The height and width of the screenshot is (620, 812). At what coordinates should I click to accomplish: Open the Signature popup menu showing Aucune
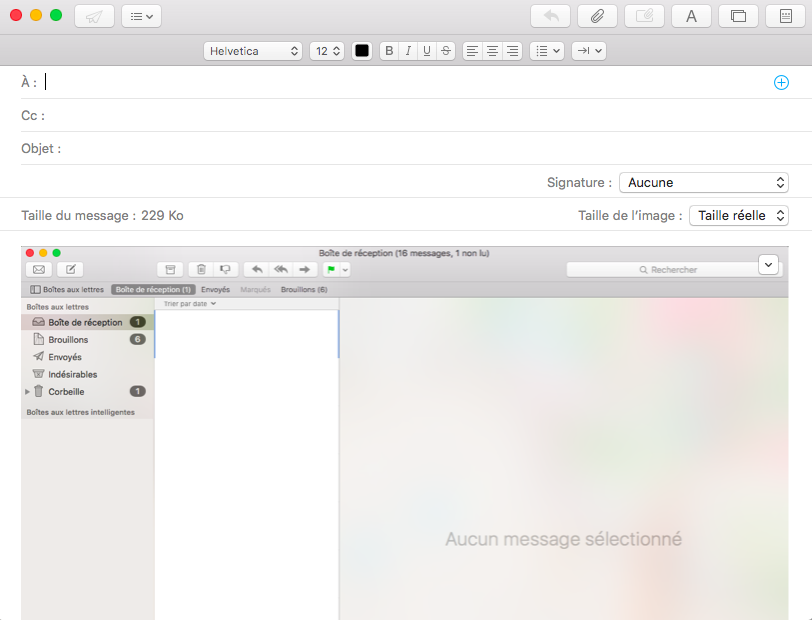pos(704,183)
